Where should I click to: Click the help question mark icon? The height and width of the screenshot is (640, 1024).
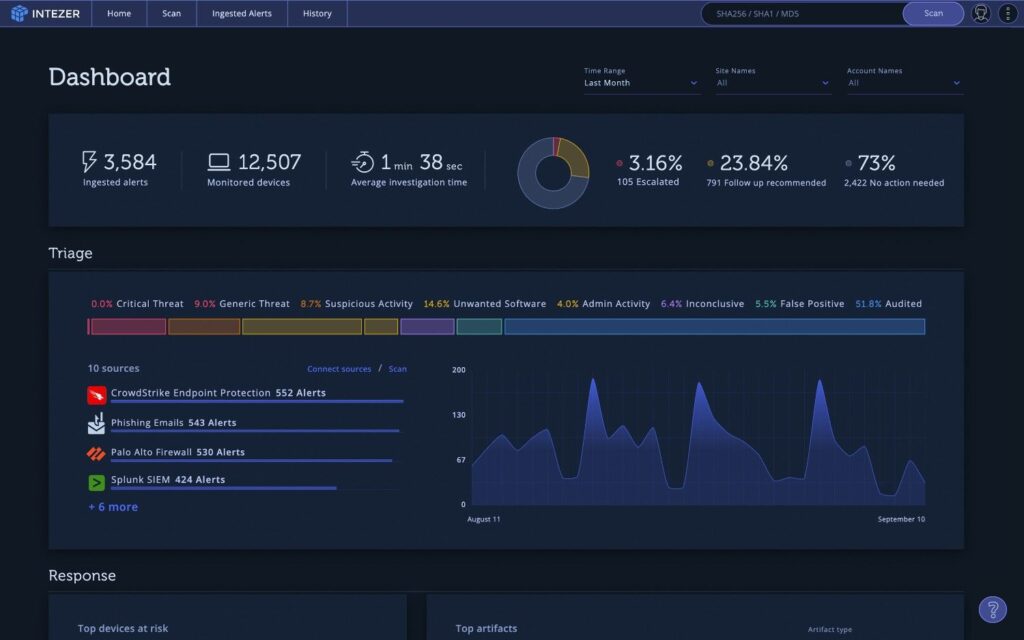click(x=992, y=609)
